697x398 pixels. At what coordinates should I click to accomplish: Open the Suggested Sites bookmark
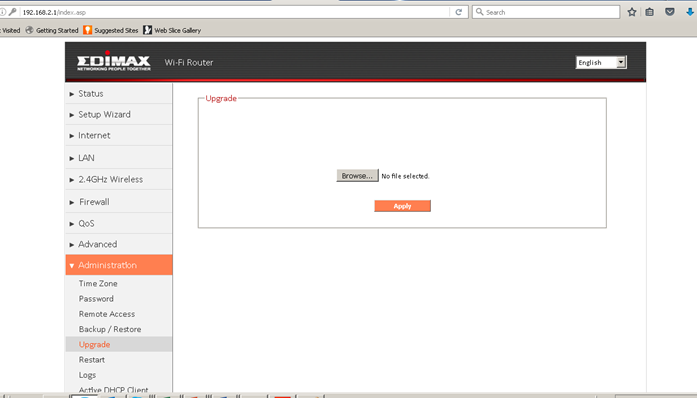coord(111,30)
